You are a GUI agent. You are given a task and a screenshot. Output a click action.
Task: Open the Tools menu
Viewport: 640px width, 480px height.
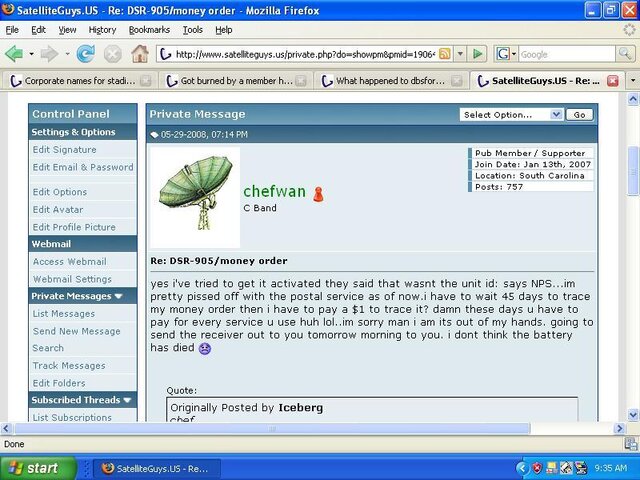[x=193, y=30]
